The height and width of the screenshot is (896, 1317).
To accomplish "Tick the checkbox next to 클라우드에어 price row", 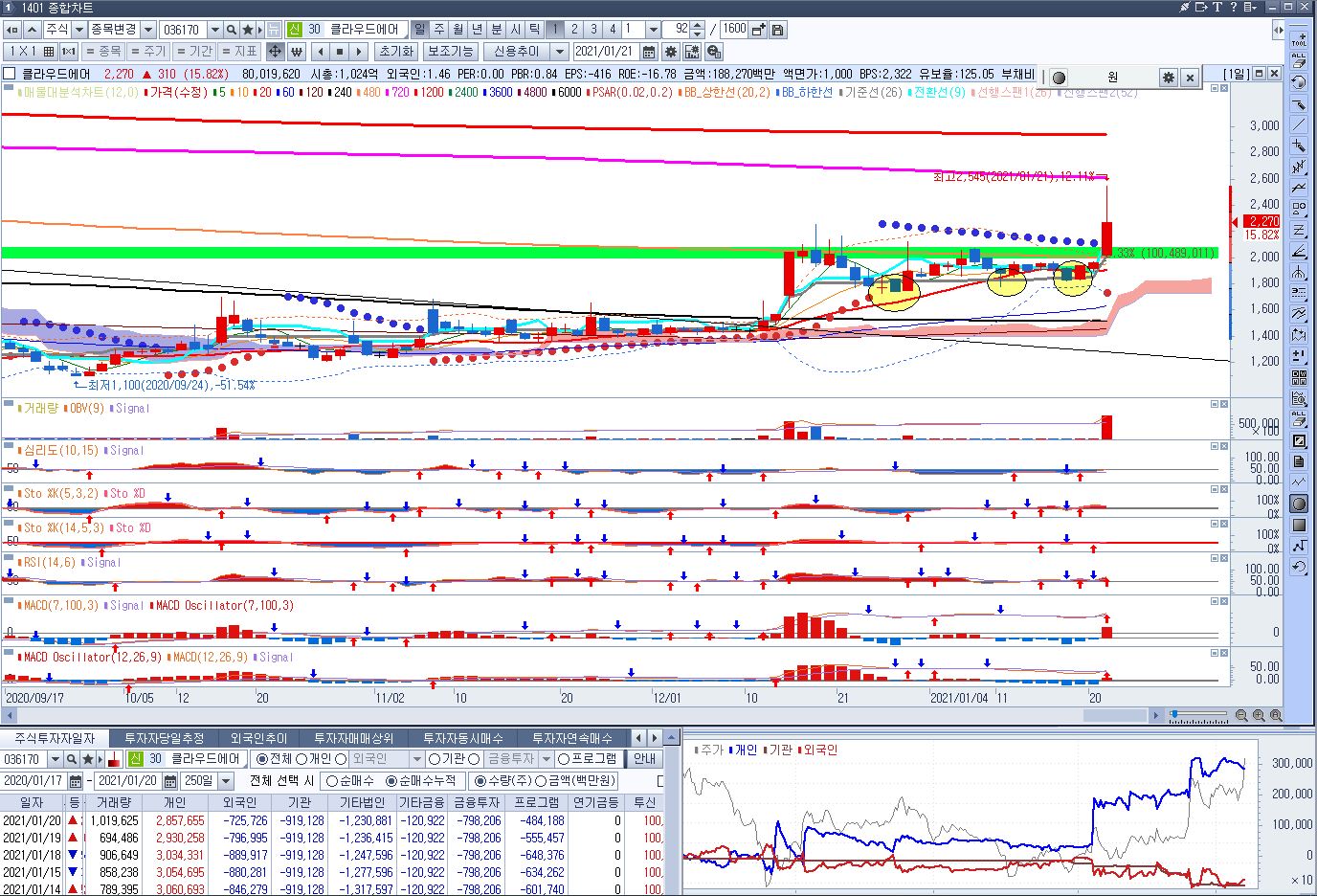I will (10, 74).
